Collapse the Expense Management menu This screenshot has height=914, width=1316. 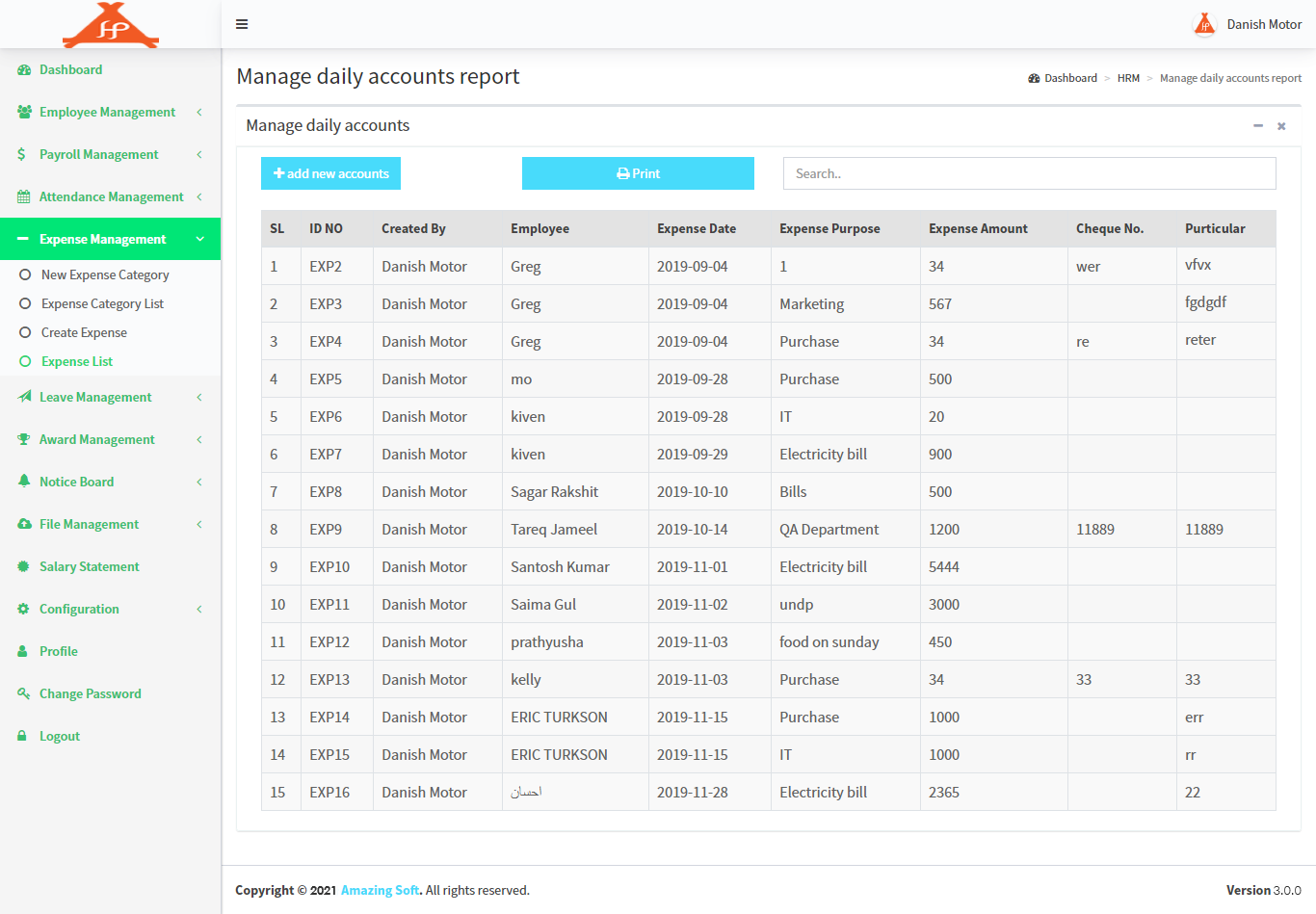click(x=199, y=239)
